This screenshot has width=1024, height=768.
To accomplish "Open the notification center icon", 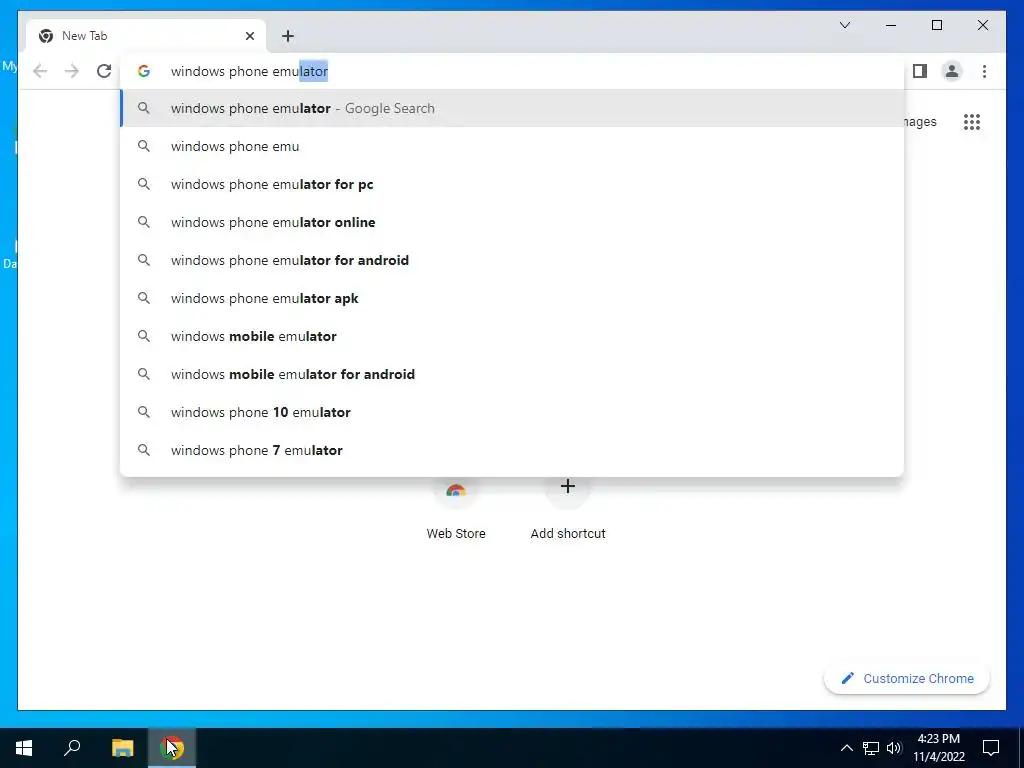I will tap(991, 748).
